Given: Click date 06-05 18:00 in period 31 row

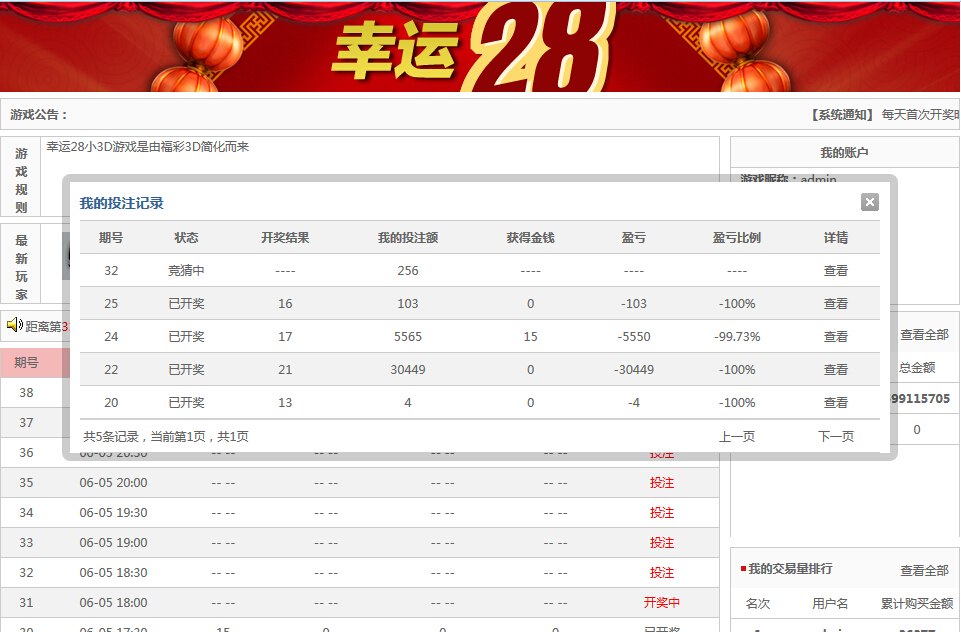Looking at the screenshot, I should (113, 603).
